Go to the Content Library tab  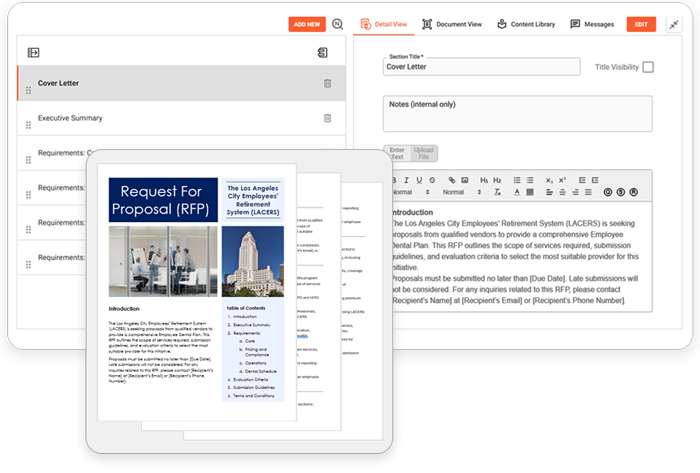pyautogui.click(x=526, y=24)
